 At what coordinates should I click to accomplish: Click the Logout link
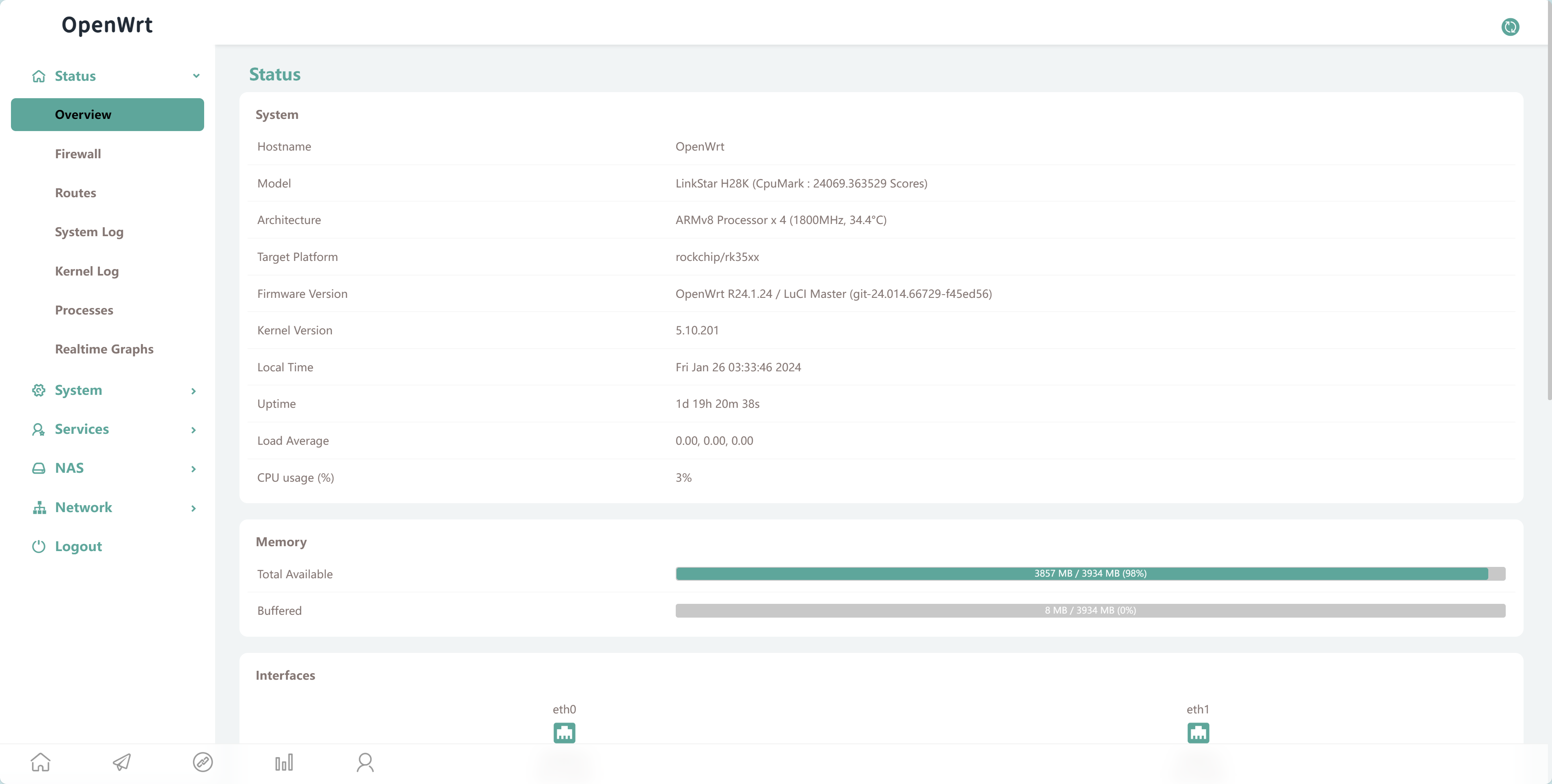[78, 547]
